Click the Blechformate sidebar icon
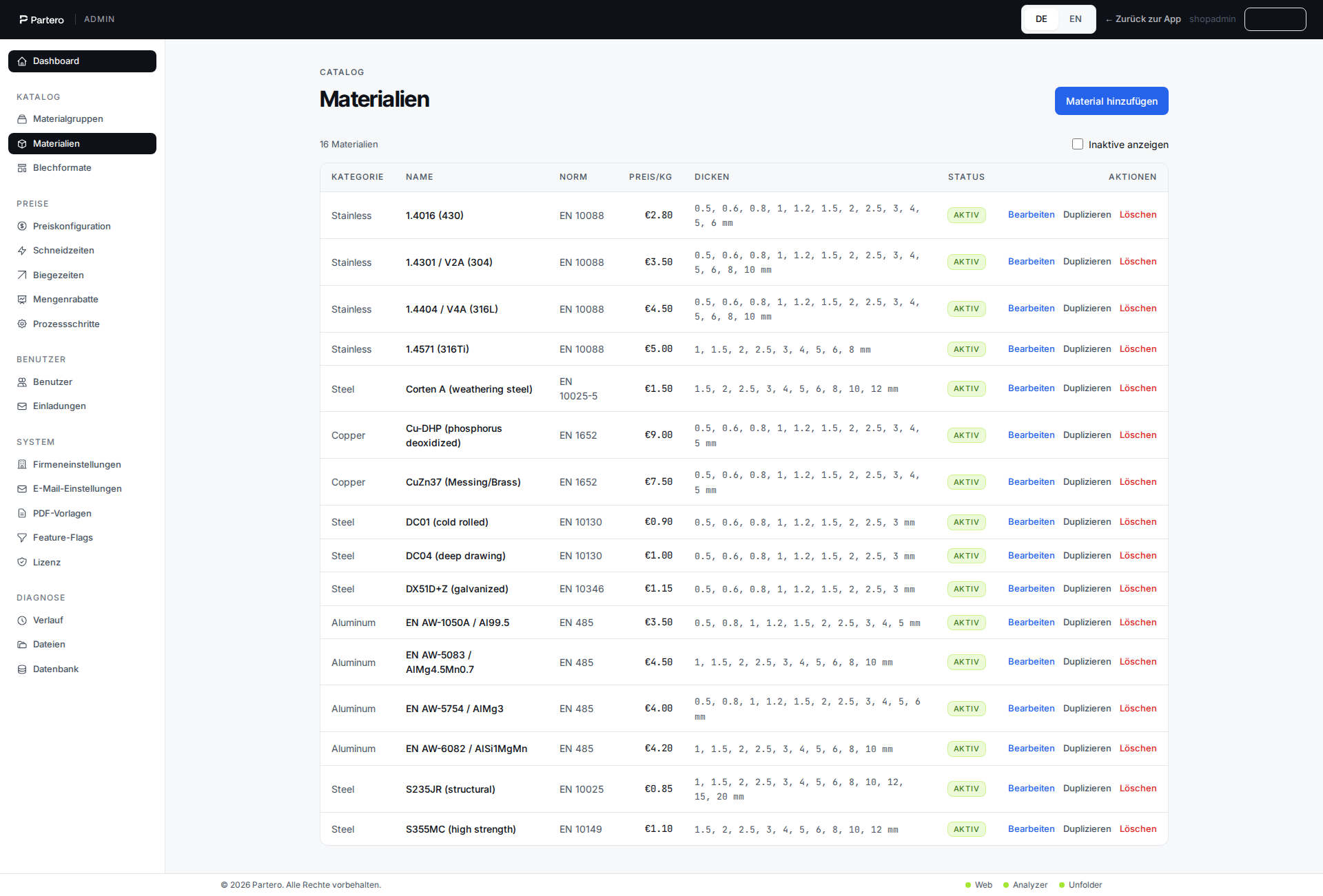 [22, 168]
